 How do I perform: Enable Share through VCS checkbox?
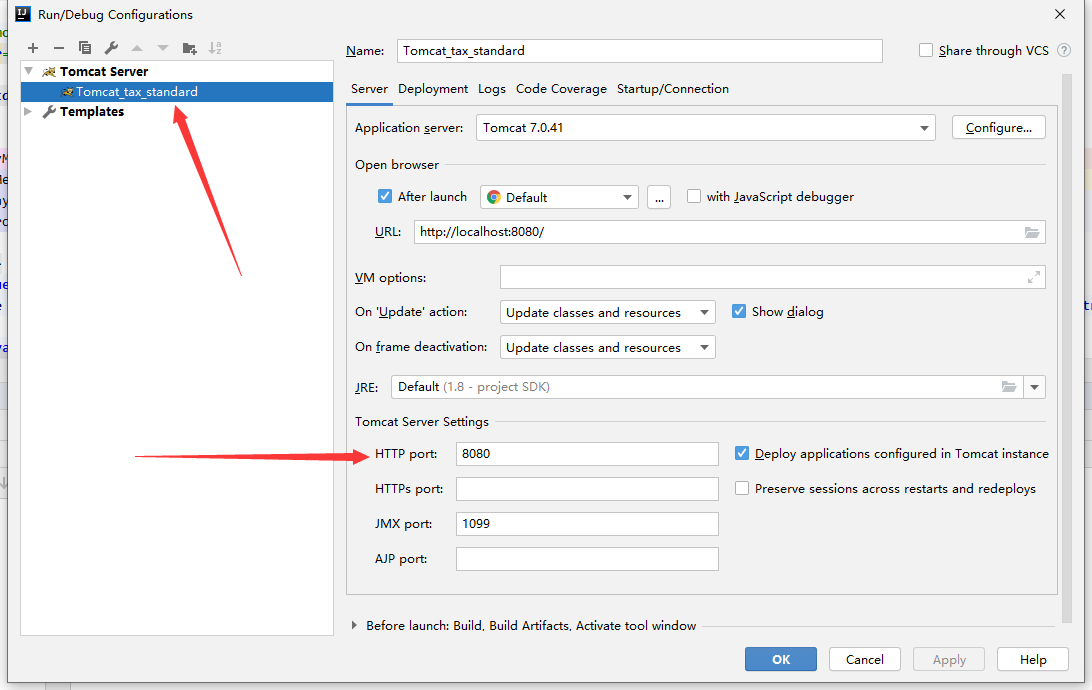click(x=926, y=50)
